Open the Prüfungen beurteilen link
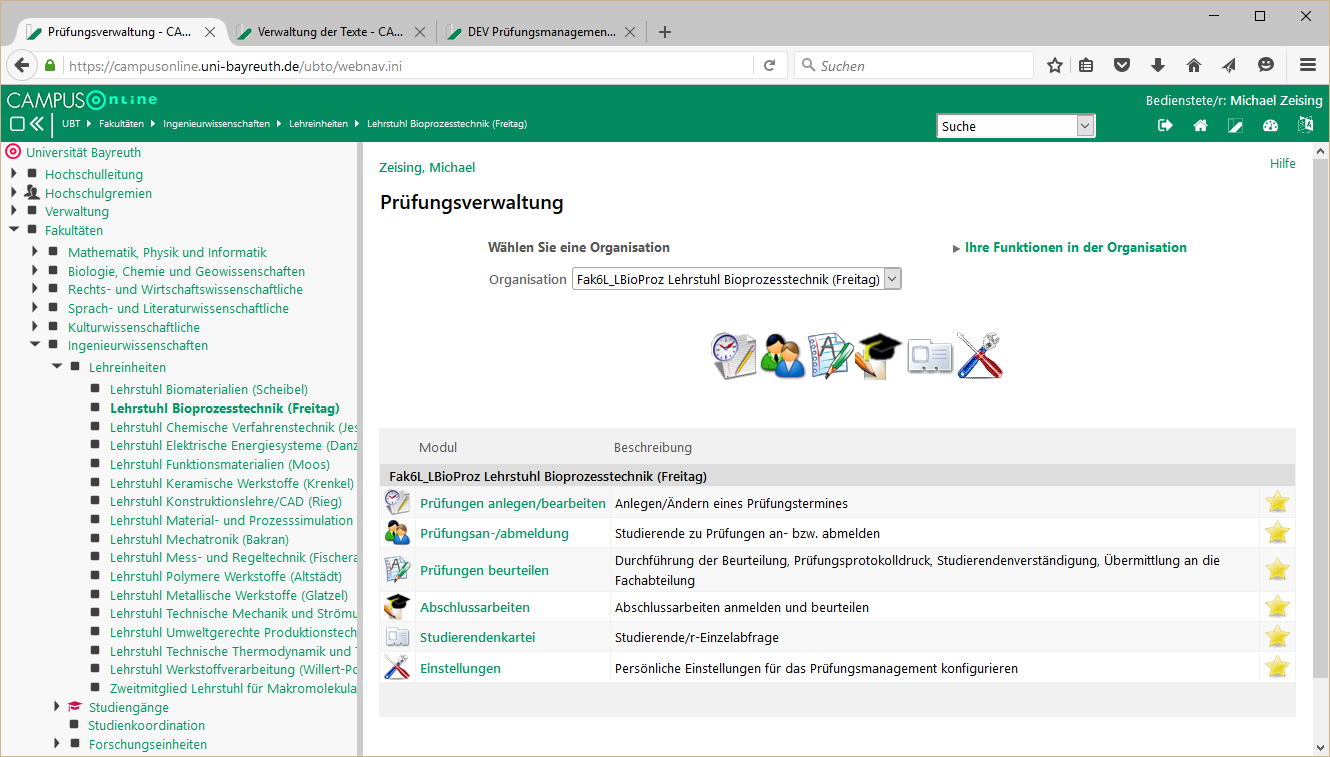The image size is (1330, 757). point(484,570)
